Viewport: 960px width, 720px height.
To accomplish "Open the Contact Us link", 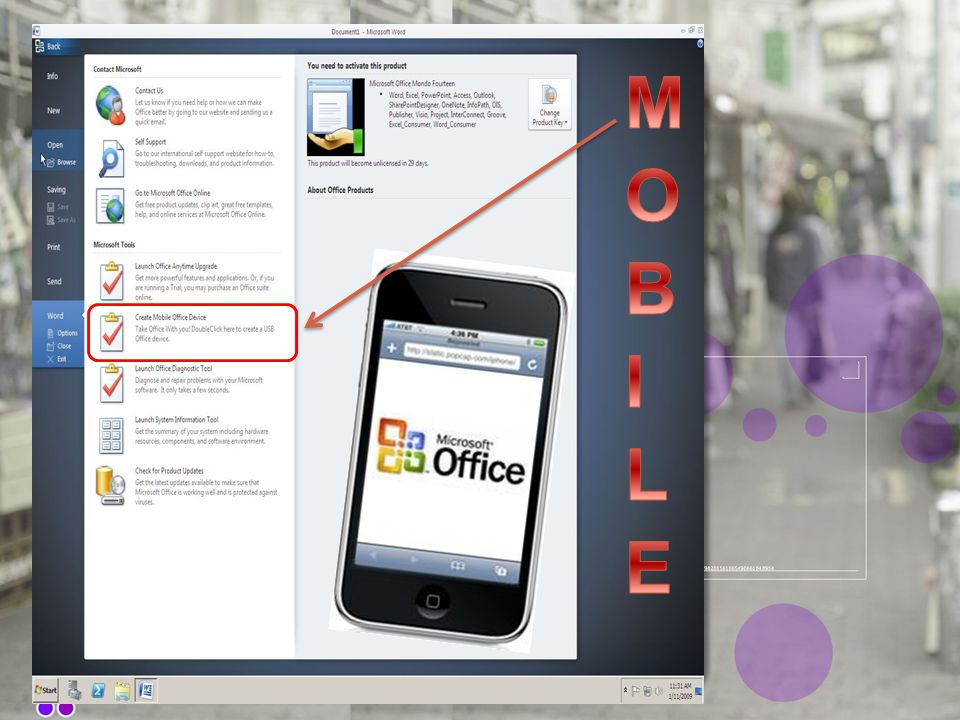I will point(149,91).
